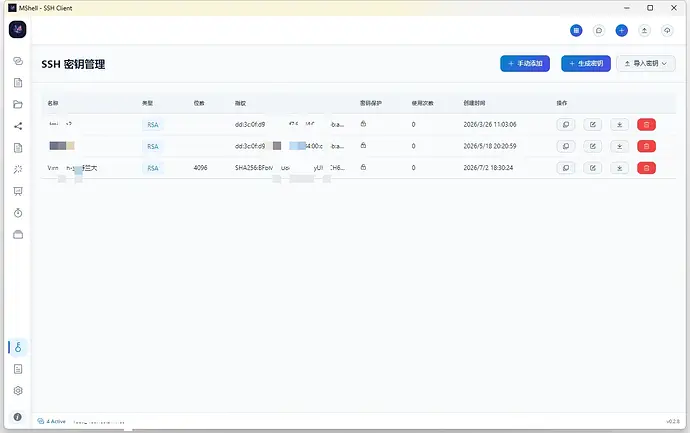
Task: Open the share icon in sidebar
Action: (x=18, y=126)
